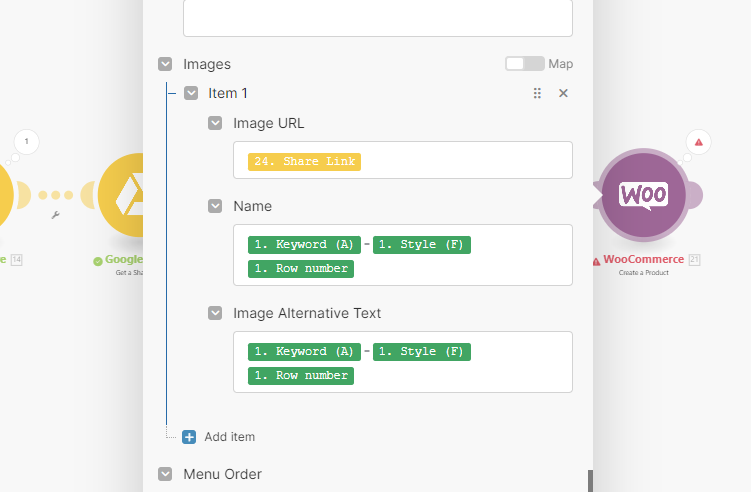Viewport: 751px width, 492px height.
Task: Collapse the Image URL field
Action: tap(215, 123)
